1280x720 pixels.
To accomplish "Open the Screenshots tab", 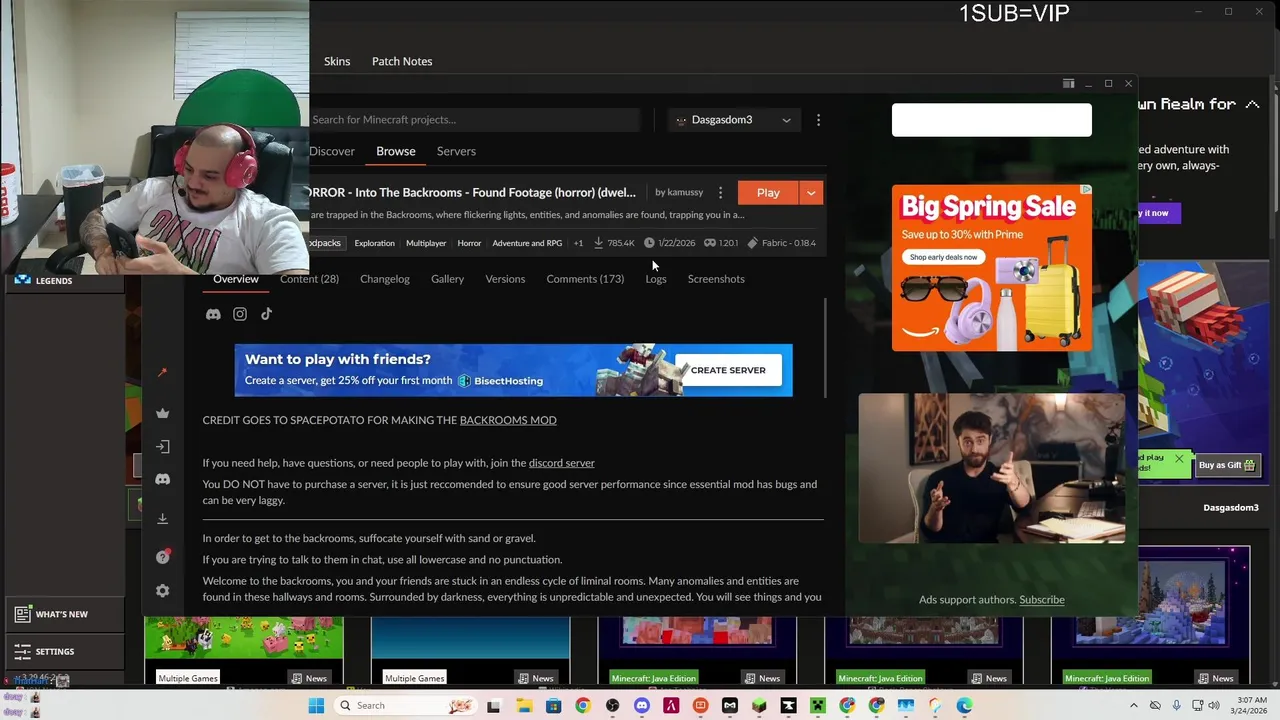I will 716,279.
